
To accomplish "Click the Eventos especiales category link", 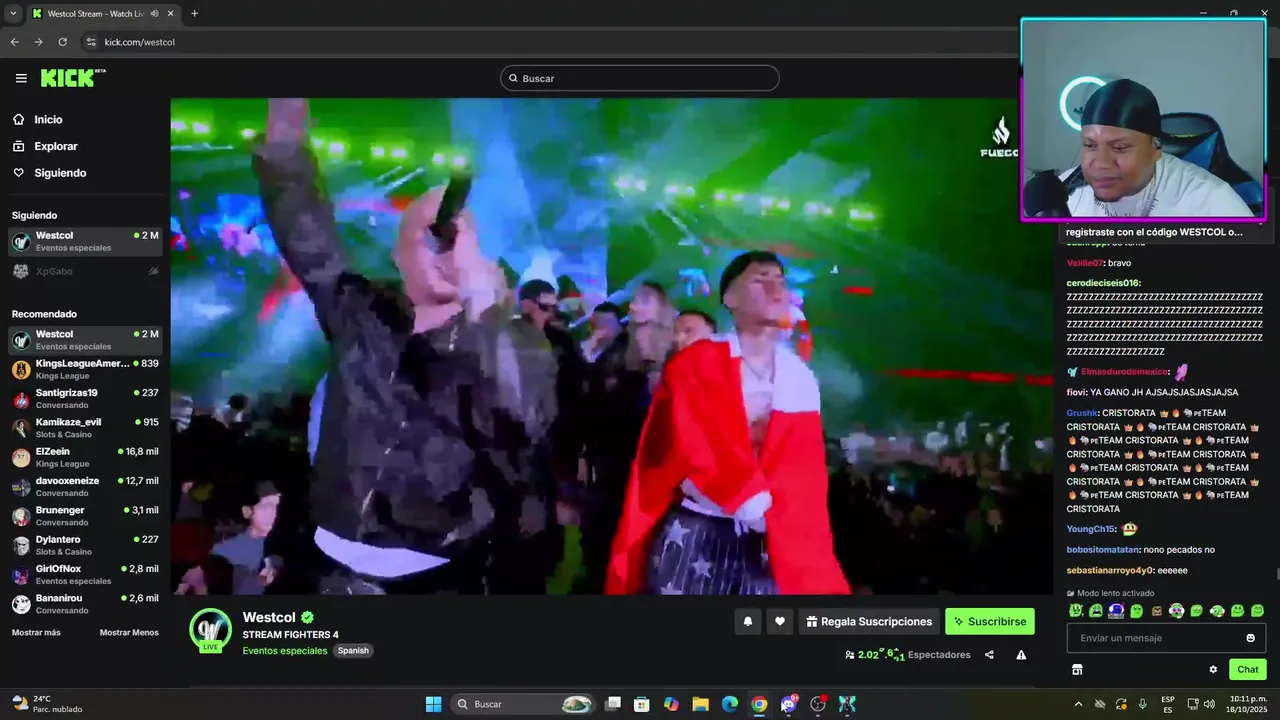I will (285, 650).
